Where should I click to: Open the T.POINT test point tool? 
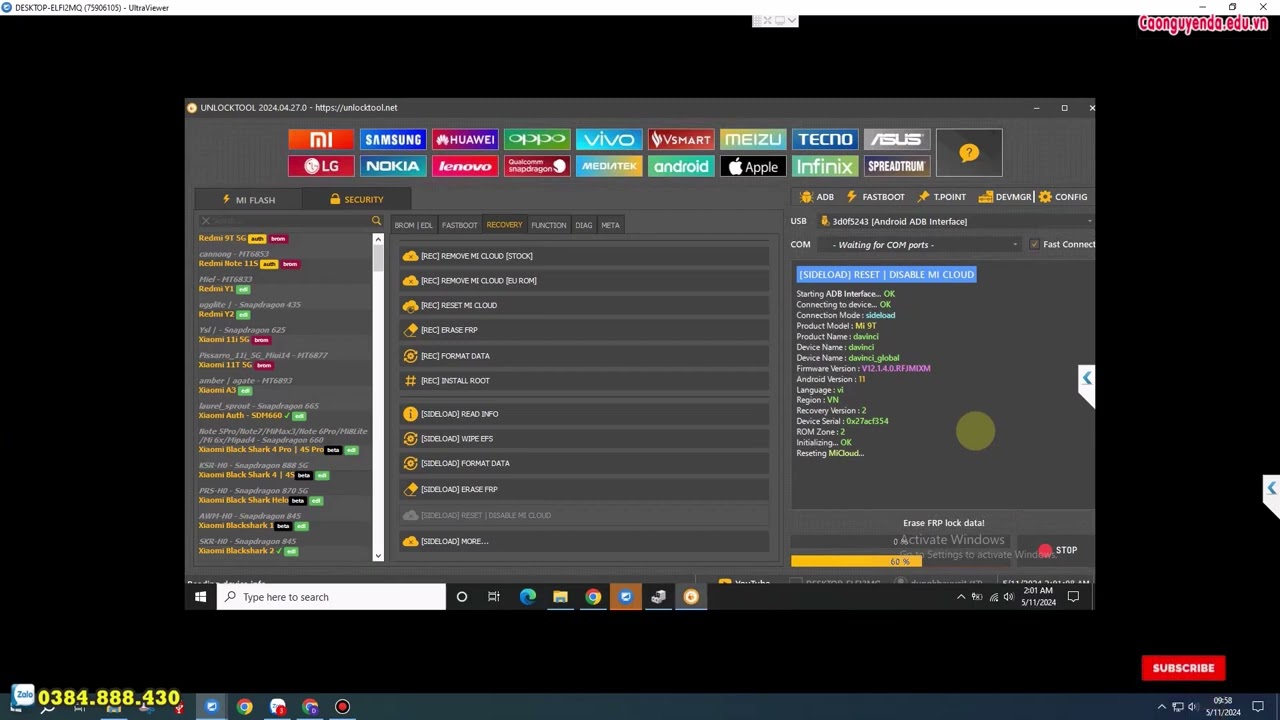pos(941,197)
